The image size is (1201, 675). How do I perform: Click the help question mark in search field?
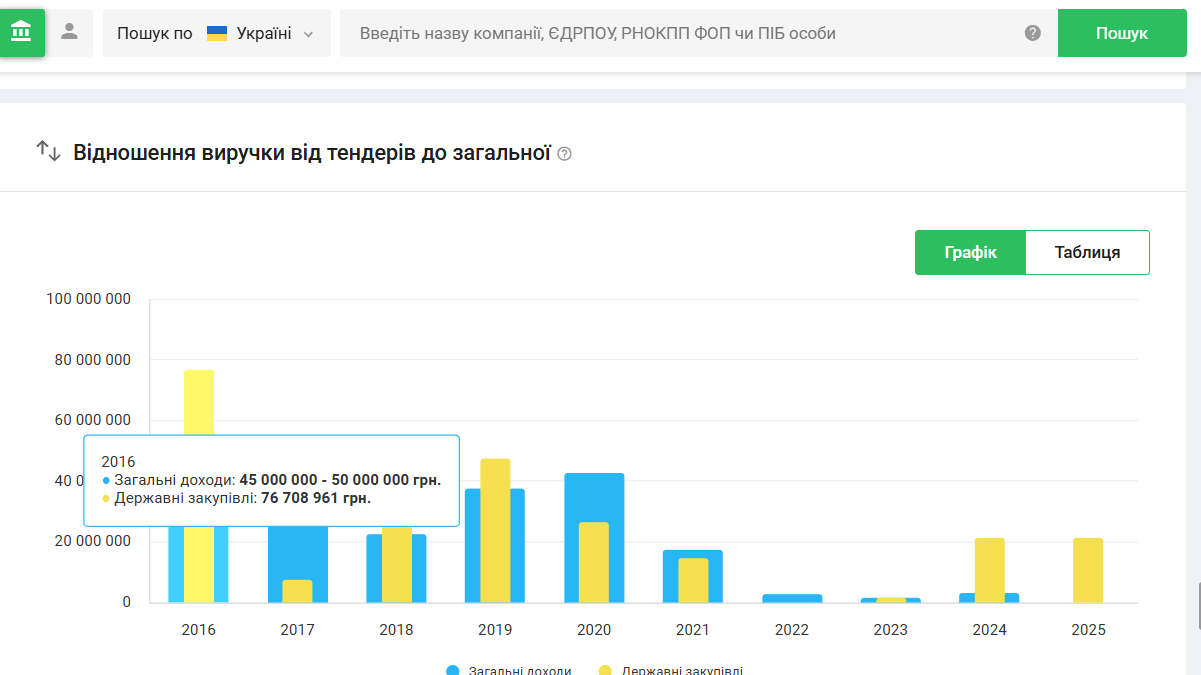pyautogui.click(x=1033, y=33)
